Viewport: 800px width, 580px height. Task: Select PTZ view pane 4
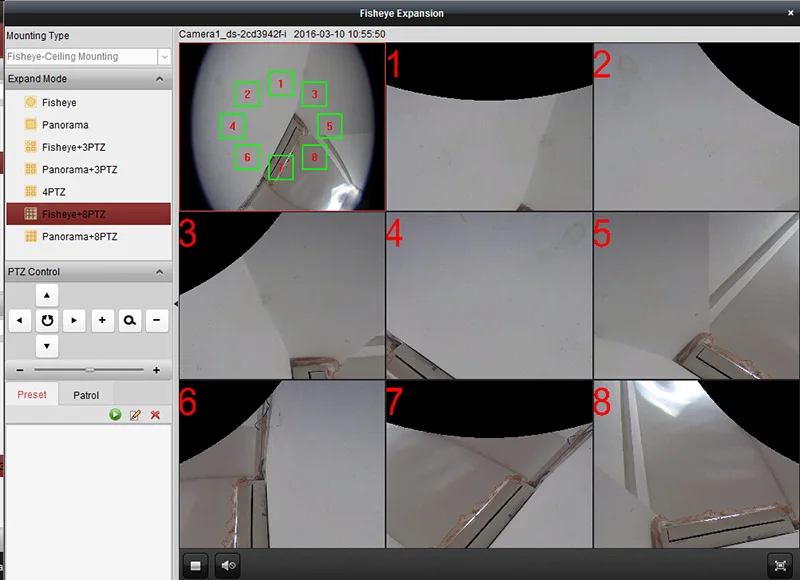click(x=489, y=295)
